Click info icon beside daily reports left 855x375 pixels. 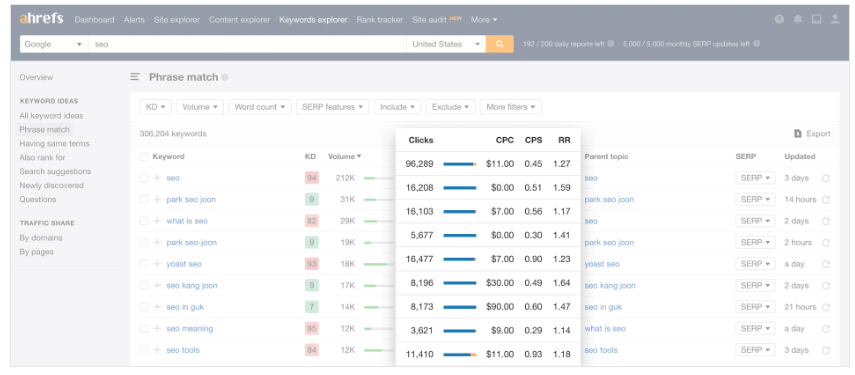point(611,44)
